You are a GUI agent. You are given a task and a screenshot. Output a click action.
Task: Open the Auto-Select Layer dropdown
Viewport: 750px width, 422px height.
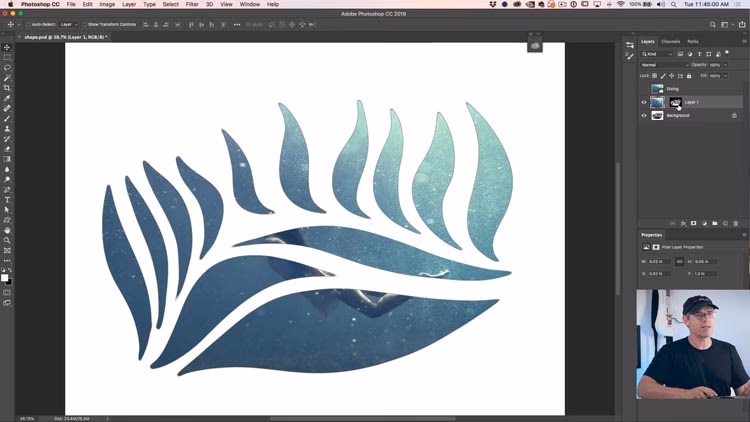click(x=68, y=24)
